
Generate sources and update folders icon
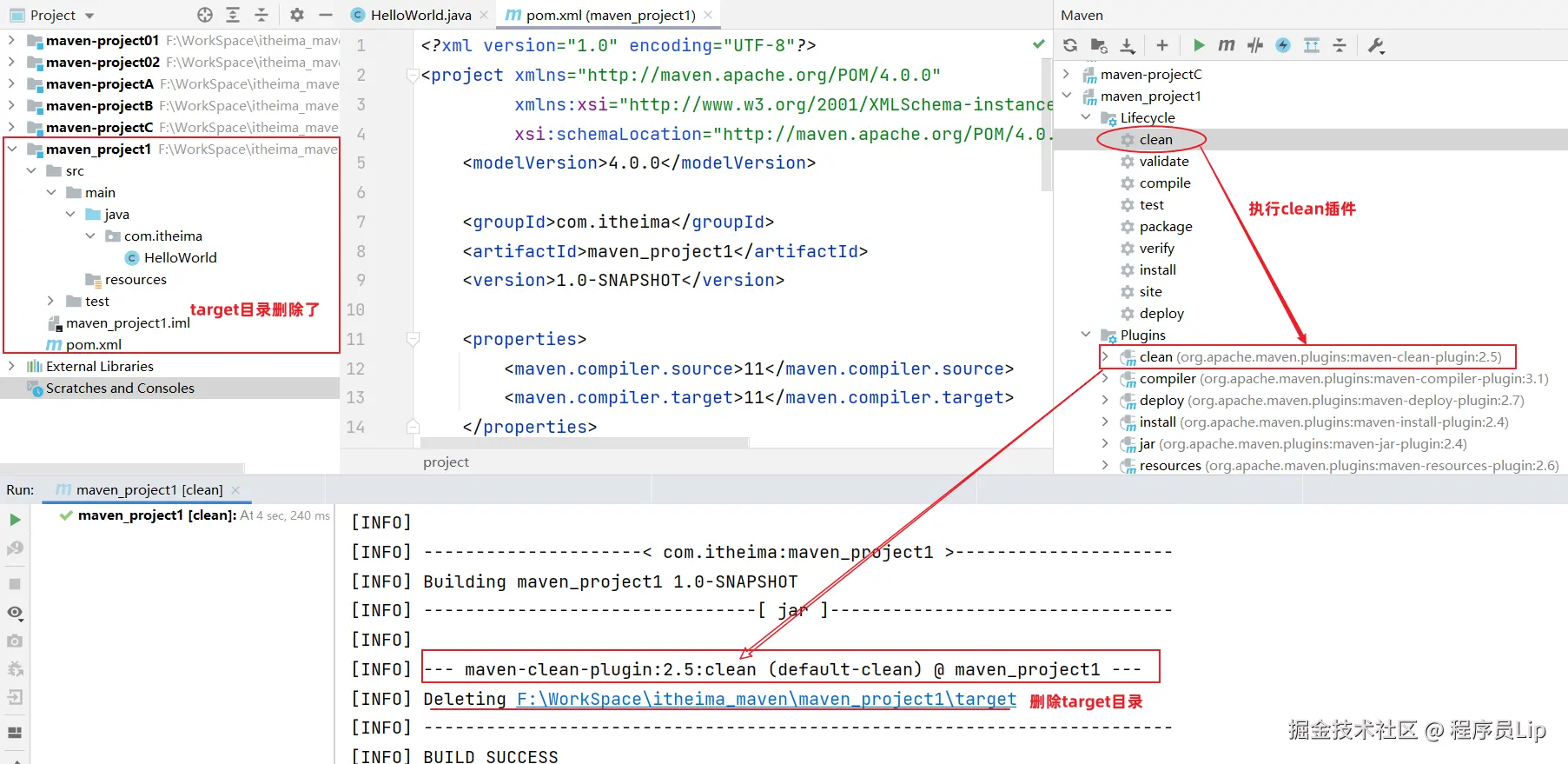tap(1099, 45)
